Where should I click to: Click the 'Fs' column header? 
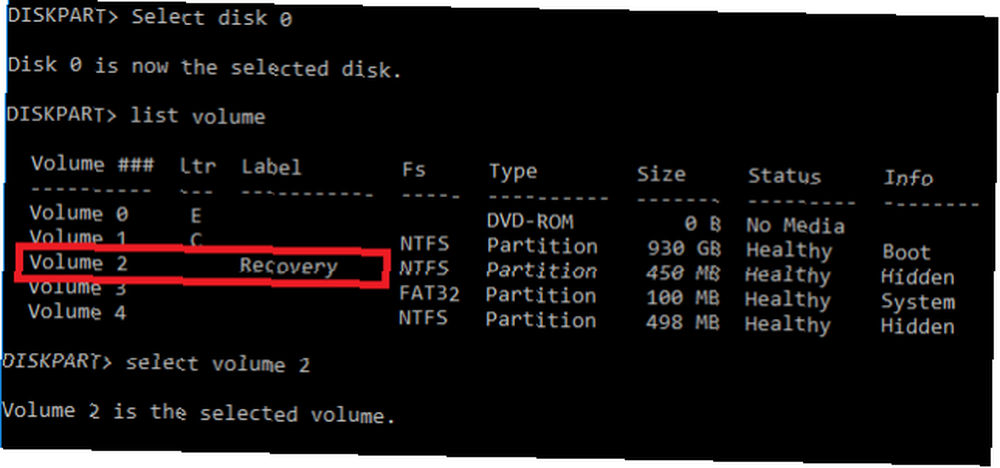[x=414, y=170]
